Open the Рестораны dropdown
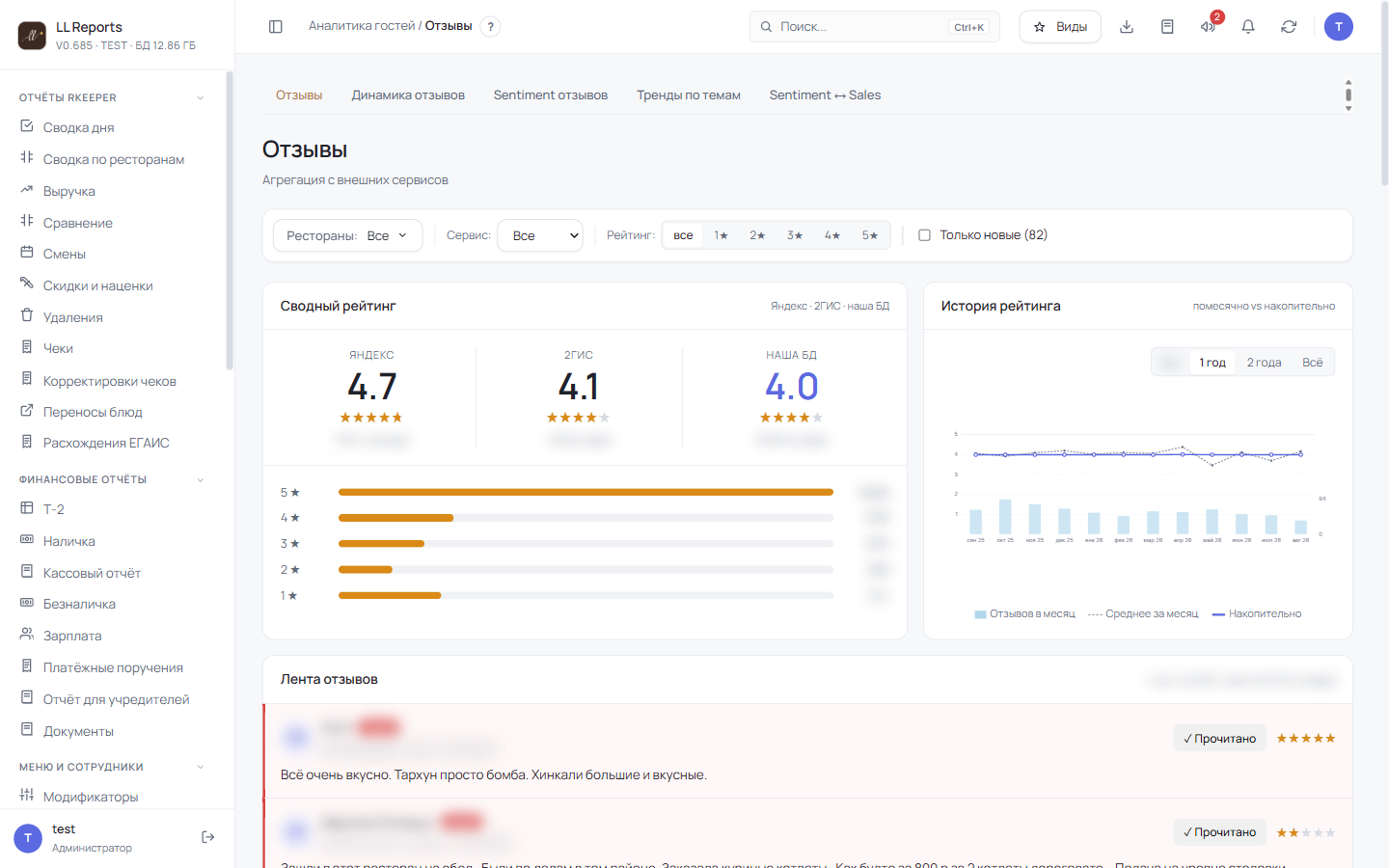Screen dimensions: 1389x868 (348, 235)
